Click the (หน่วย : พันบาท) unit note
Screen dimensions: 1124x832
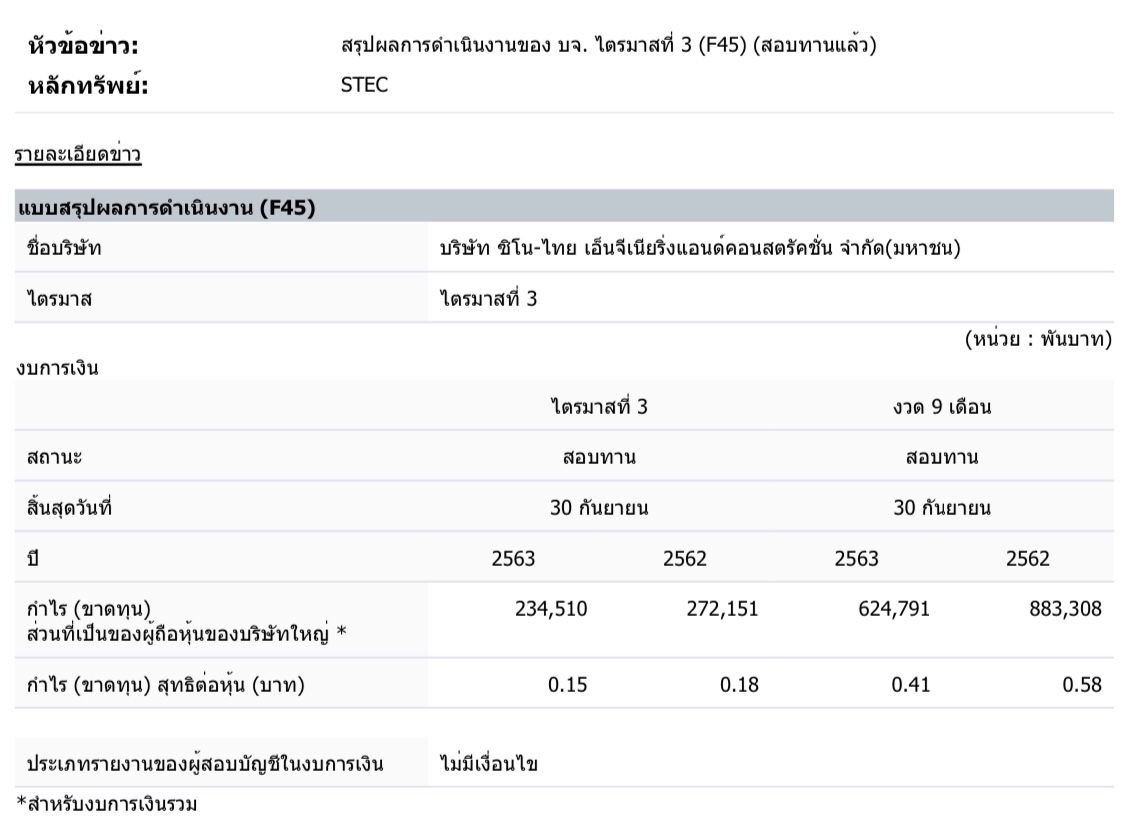click(1037, 340)
